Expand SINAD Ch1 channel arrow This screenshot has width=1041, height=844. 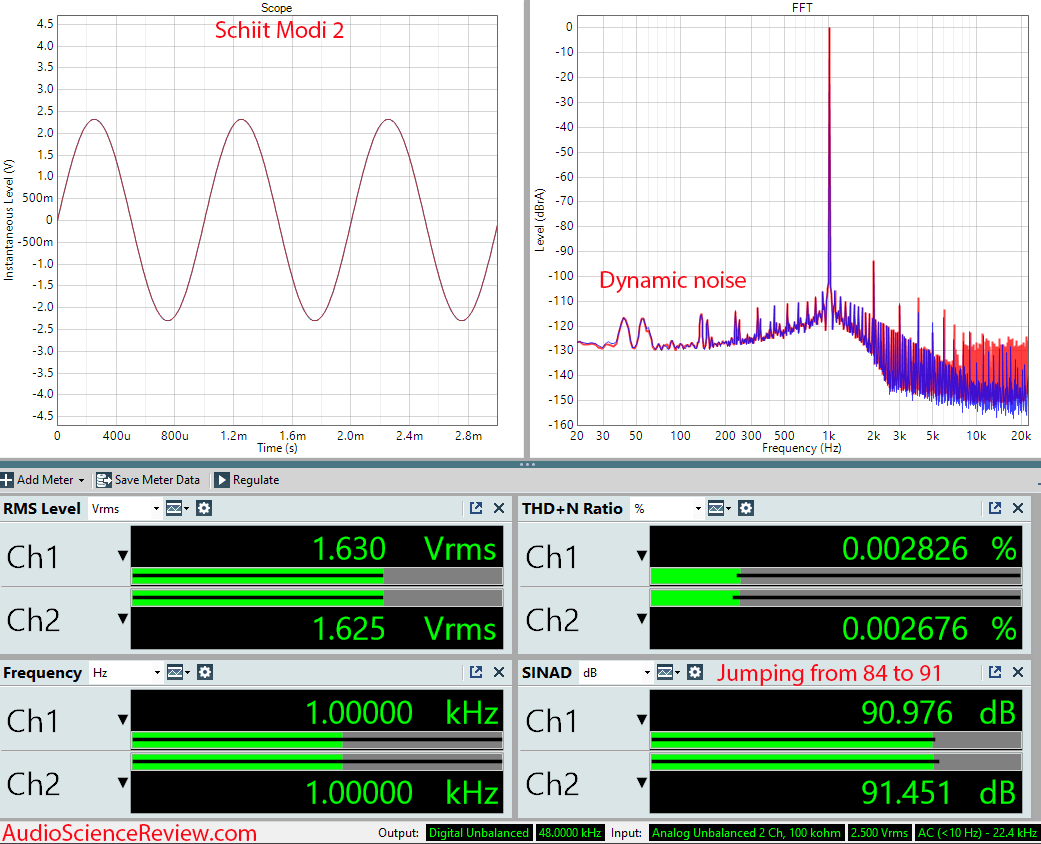pyautogui.click(x=641, y=719)
